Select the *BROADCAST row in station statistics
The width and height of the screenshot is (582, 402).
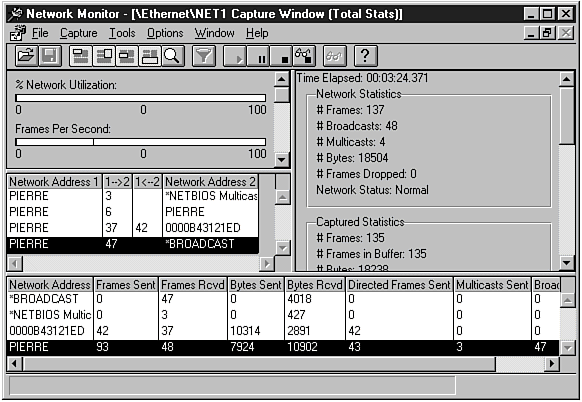(283, 299)
